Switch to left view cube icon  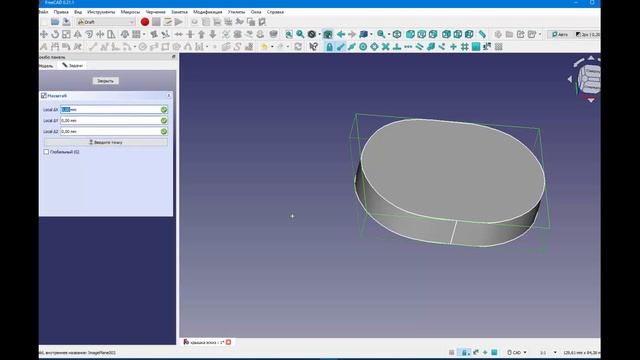click(469, 35)
